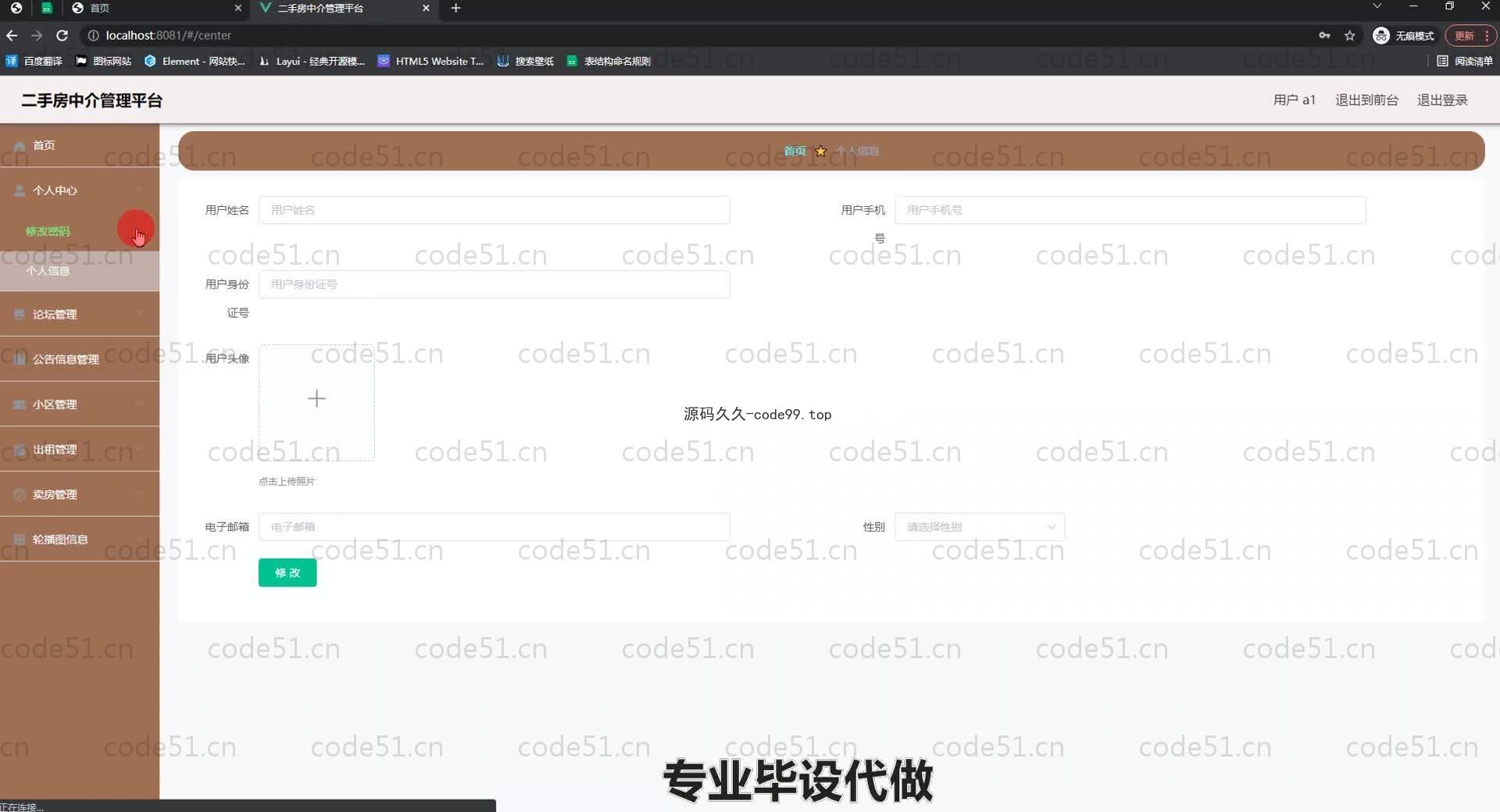Click 退出登录 to log out
Screen dimensions: 1500x812
click(x=1442, y=100)
